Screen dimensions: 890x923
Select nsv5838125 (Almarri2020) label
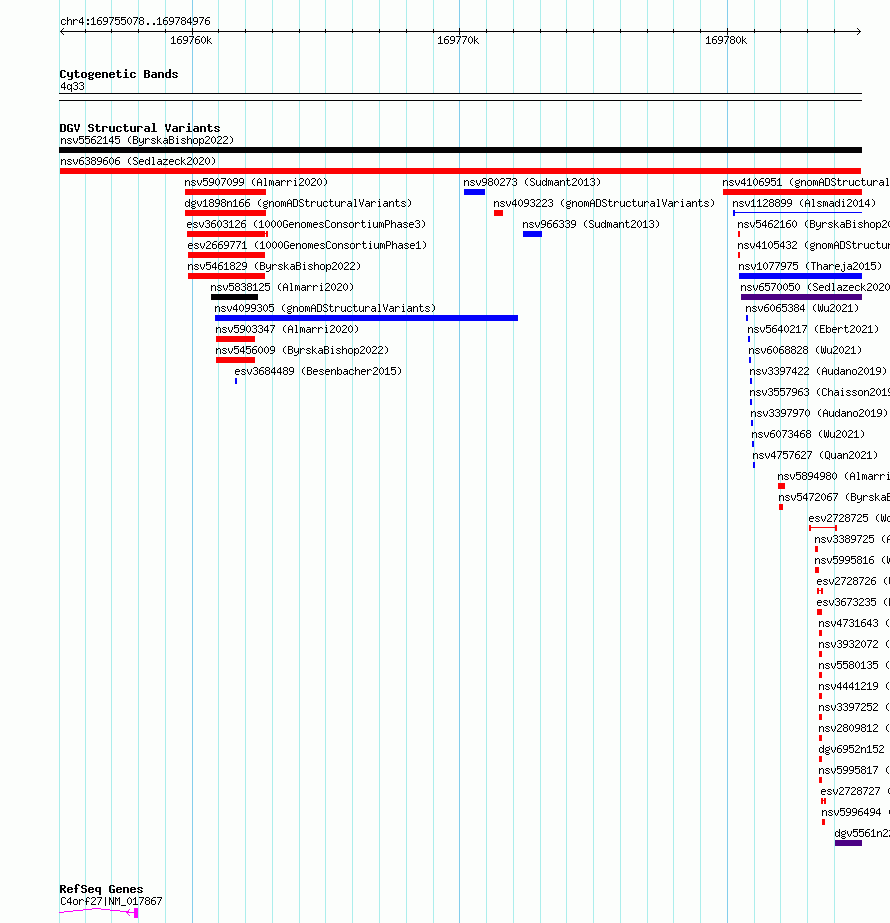click(282, 288)
